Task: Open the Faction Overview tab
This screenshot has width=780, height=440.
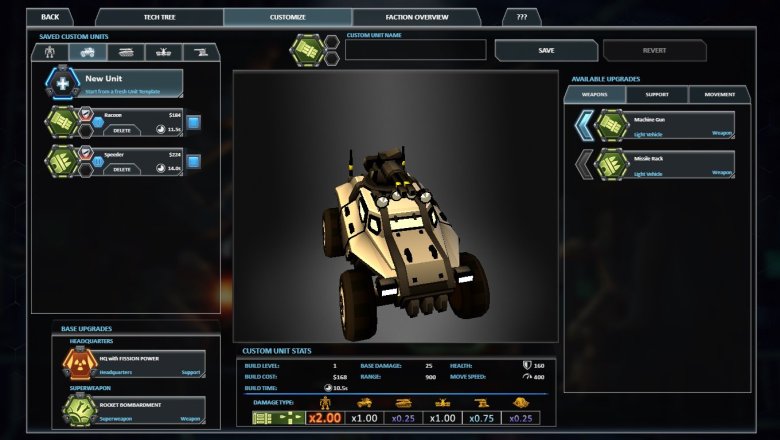Action: click(416, 17)
